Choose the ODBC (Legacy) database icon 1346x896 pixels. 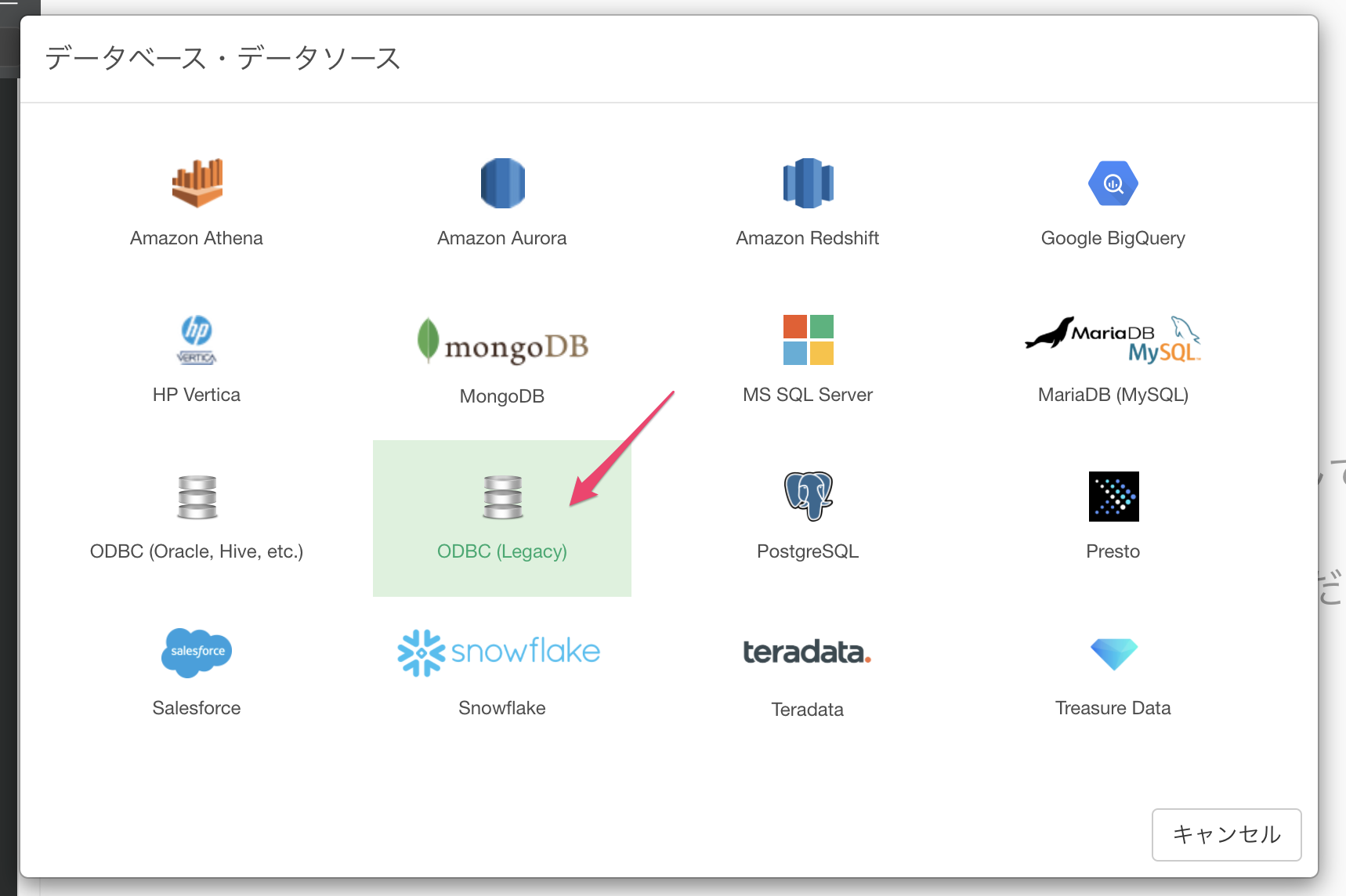502,497
